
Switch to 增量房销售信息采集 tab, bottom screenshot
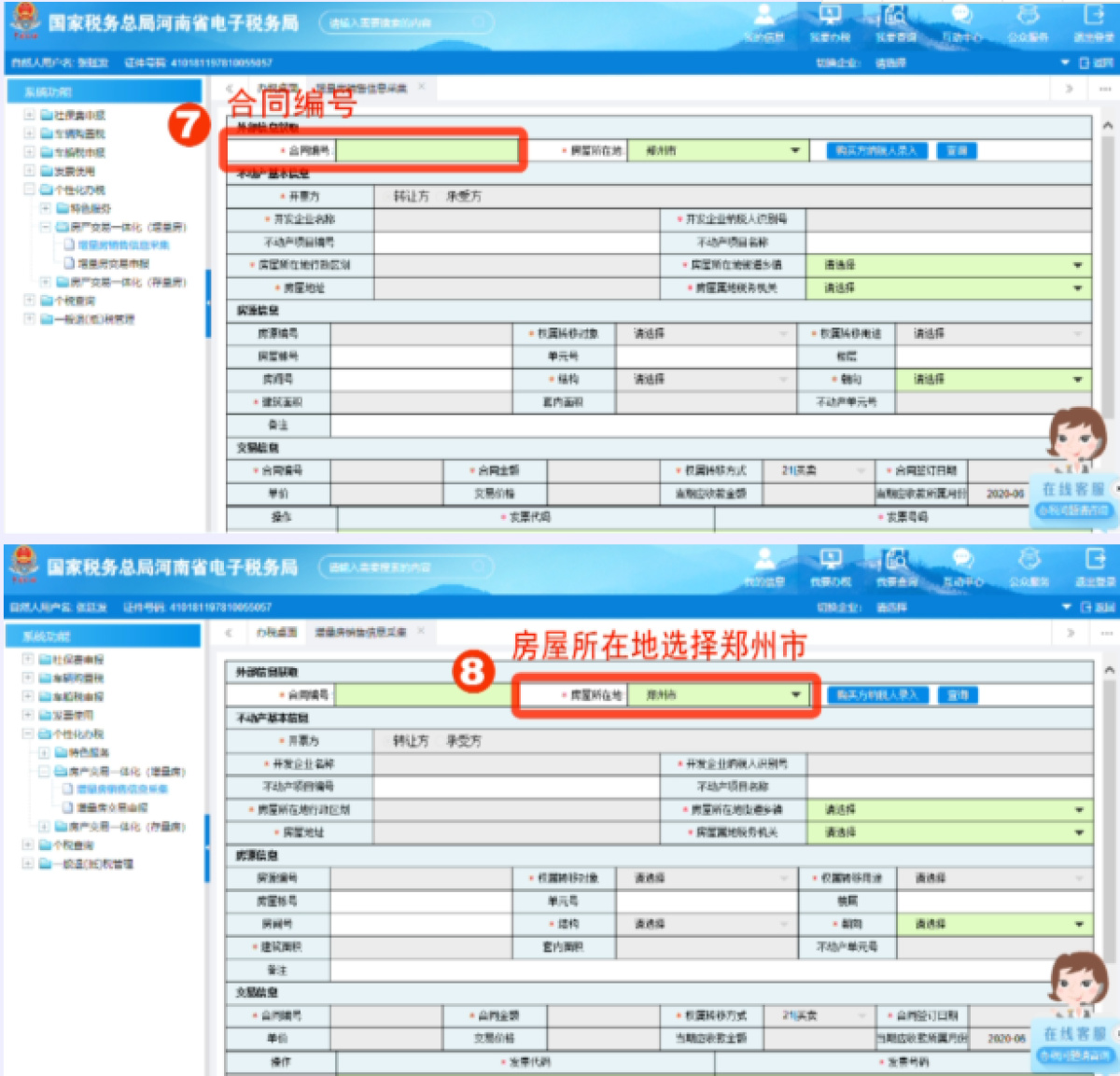pyautogui.click(x=361, y=632)
